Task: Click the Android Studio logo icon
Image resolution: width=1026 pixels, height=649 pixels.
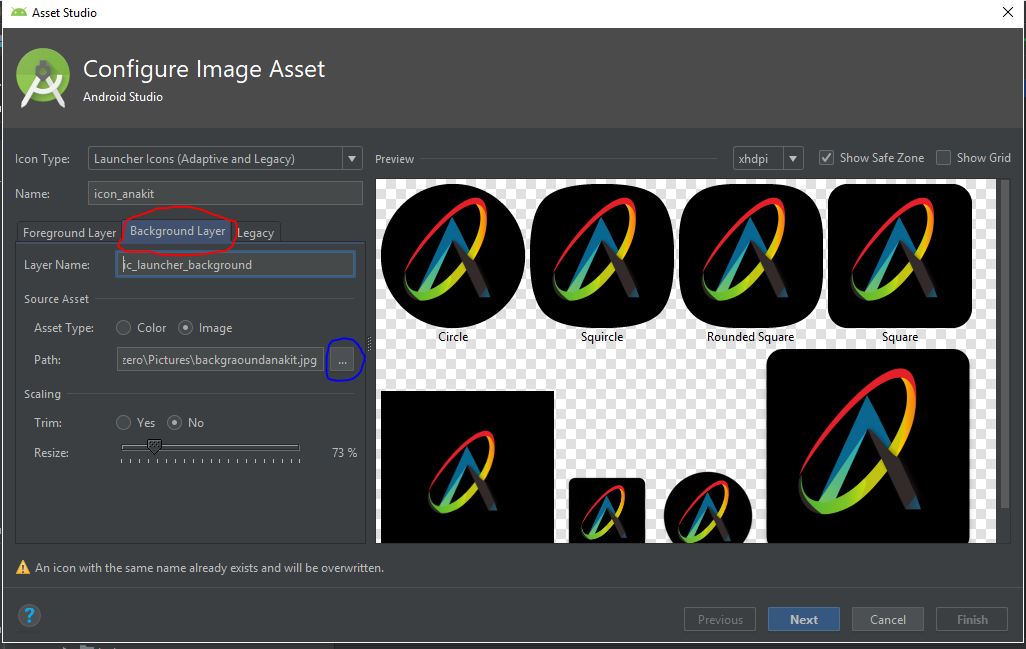Action: pyautogui.click(x=43, y=78)
